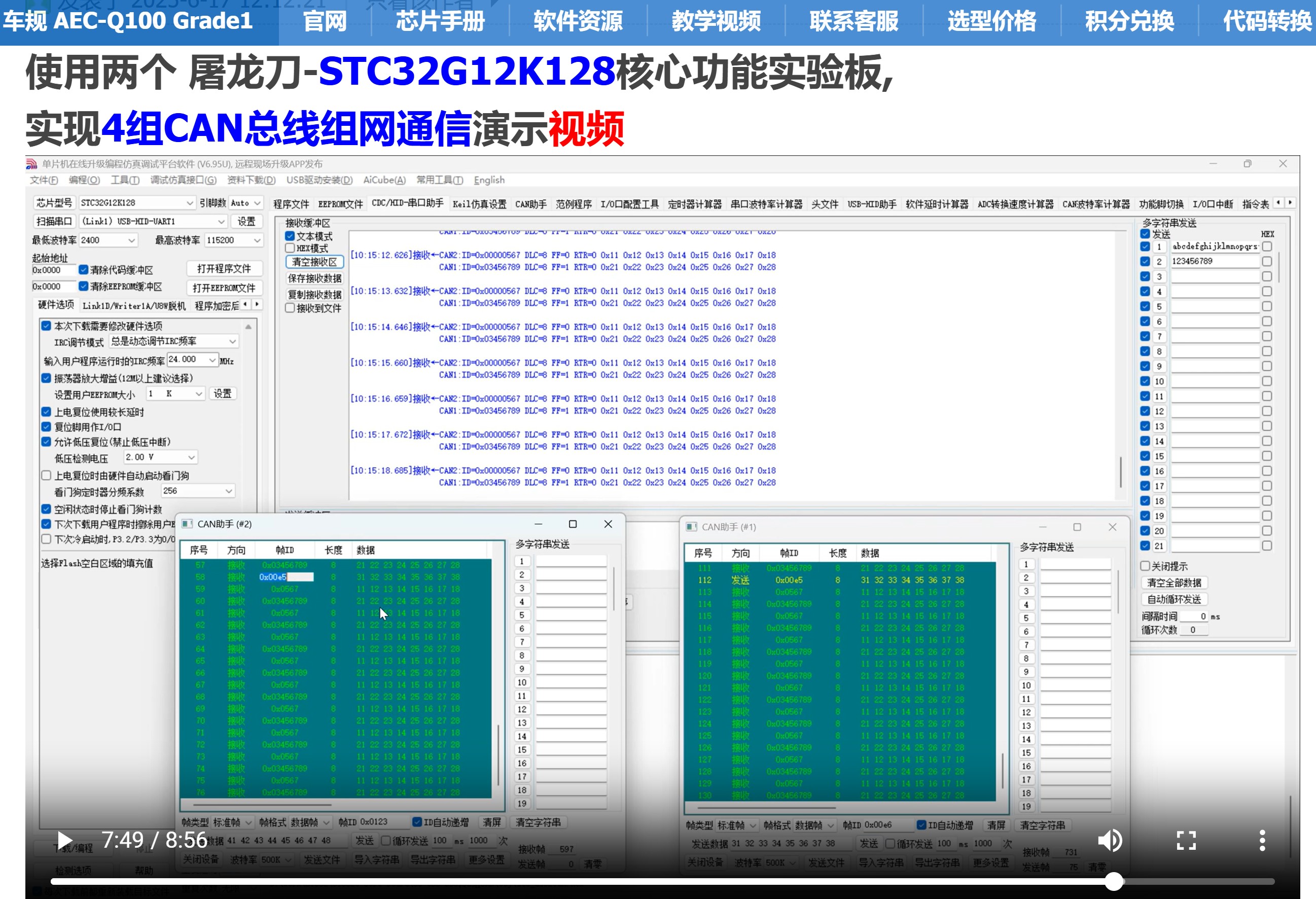
Task: Click the 自动循环发送 button
Action: [x=1174, y=599]
